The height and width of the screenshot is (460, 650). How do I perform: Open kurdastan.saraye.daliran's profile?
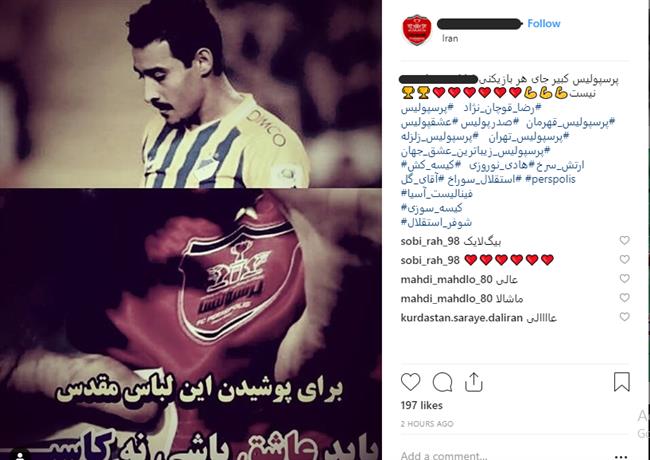tap(461, 318)
